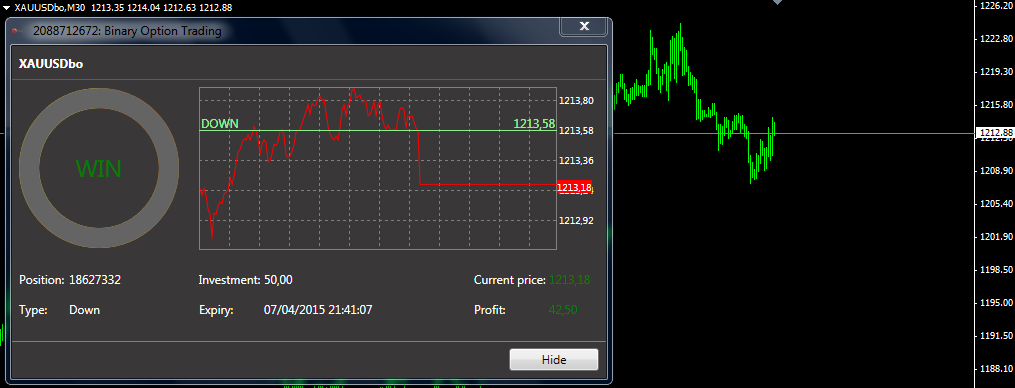Click the Current price 1213,18 value
The image size is (1015, 388).
tap(570, 280)
